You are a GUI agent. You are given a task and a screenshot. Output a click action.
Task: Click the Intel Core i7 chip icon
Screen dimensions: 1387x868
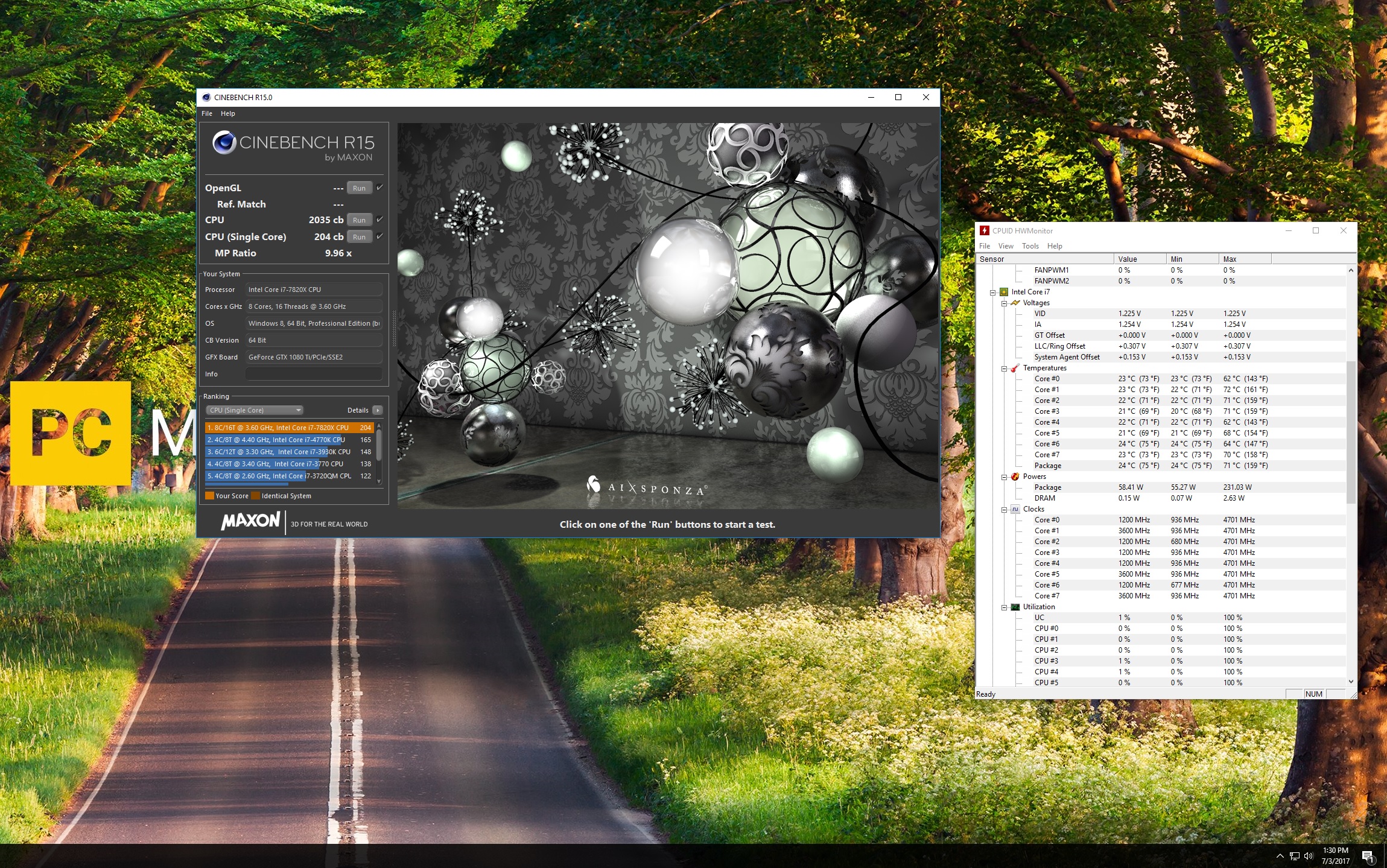coord(1004,292)
